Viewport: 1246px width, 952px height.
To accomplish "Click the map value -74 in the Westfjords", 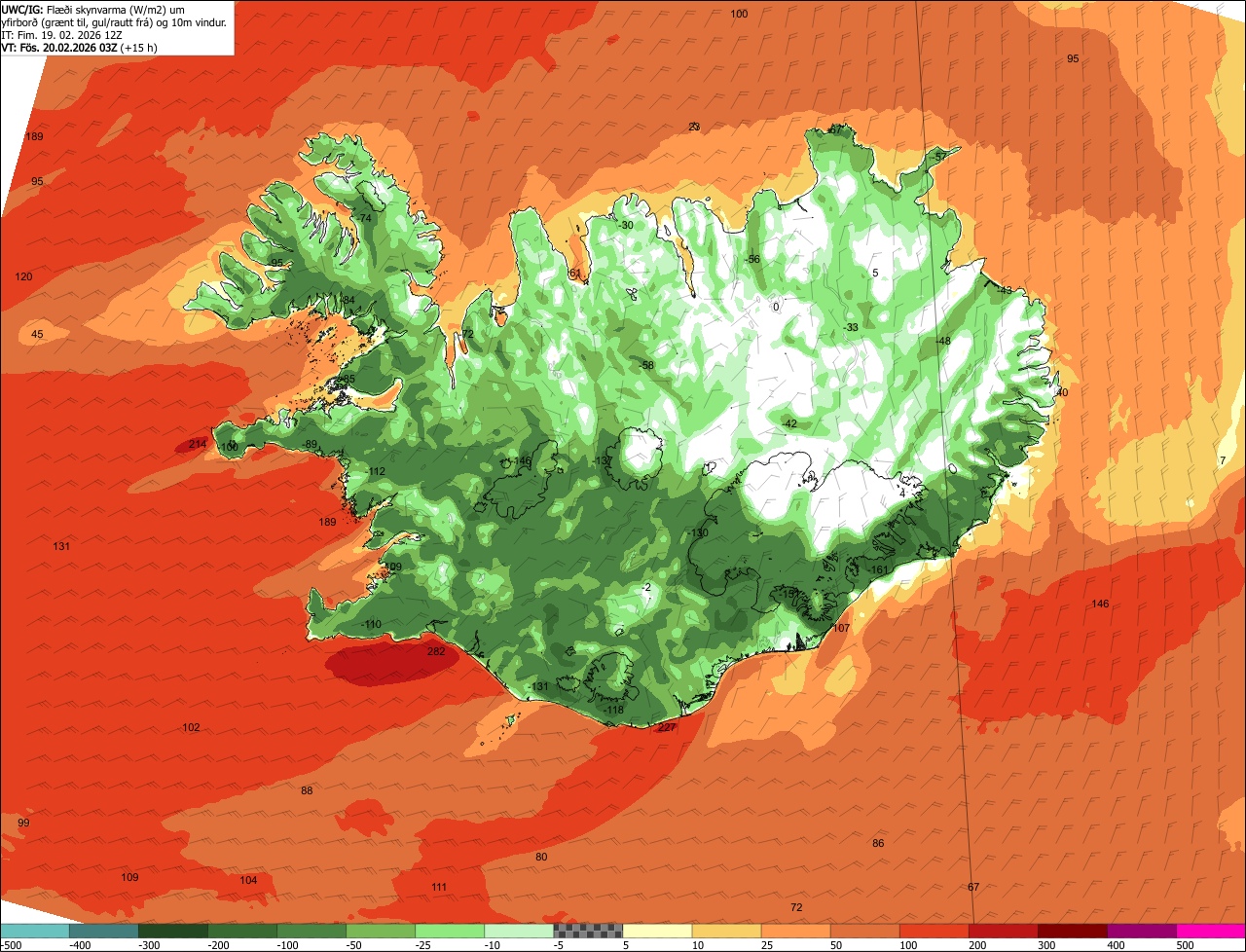I will point(363,218).
